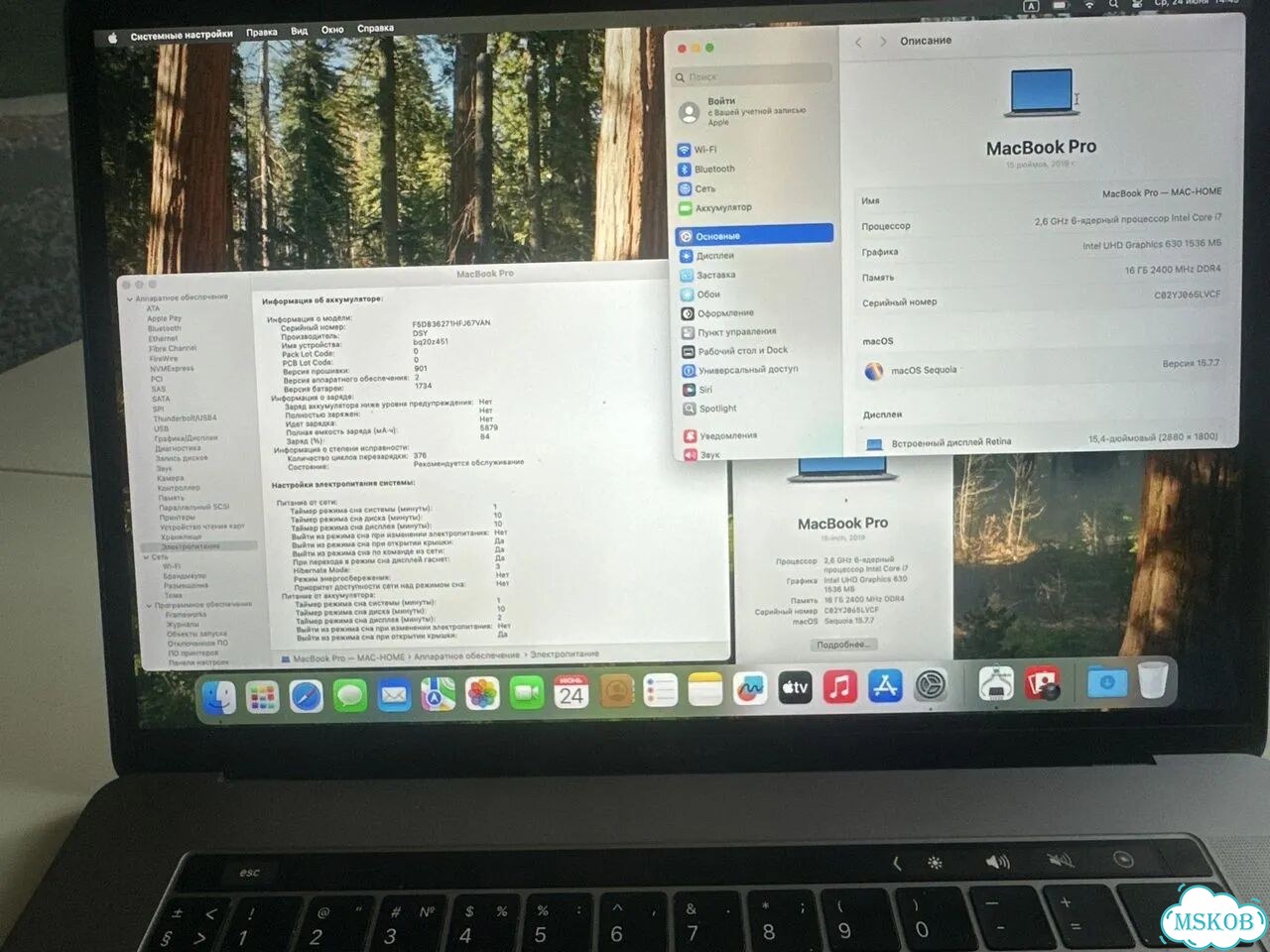1270x952 pixels.
Task: Launch Safari from the Dock
Action: click(x=306, y=696)
